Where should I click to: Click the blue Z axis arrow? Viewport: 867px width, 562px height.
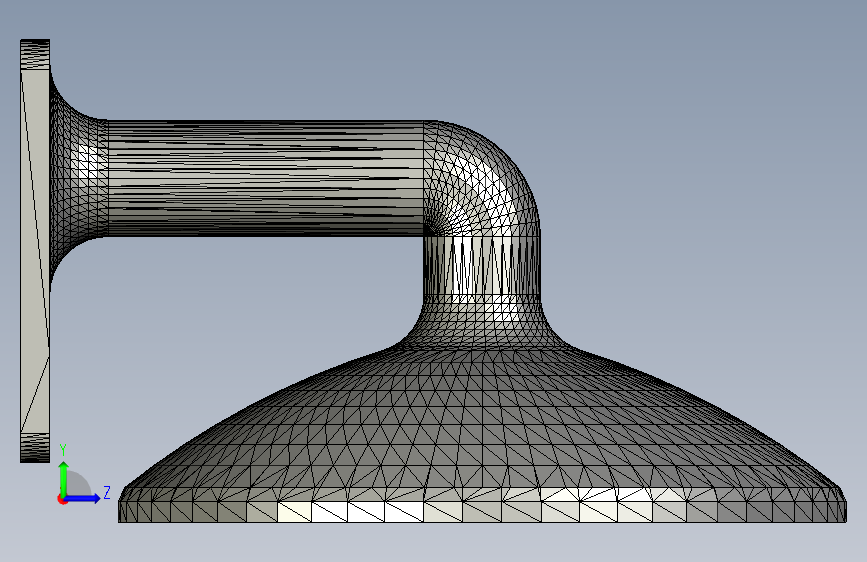[83, 498]
